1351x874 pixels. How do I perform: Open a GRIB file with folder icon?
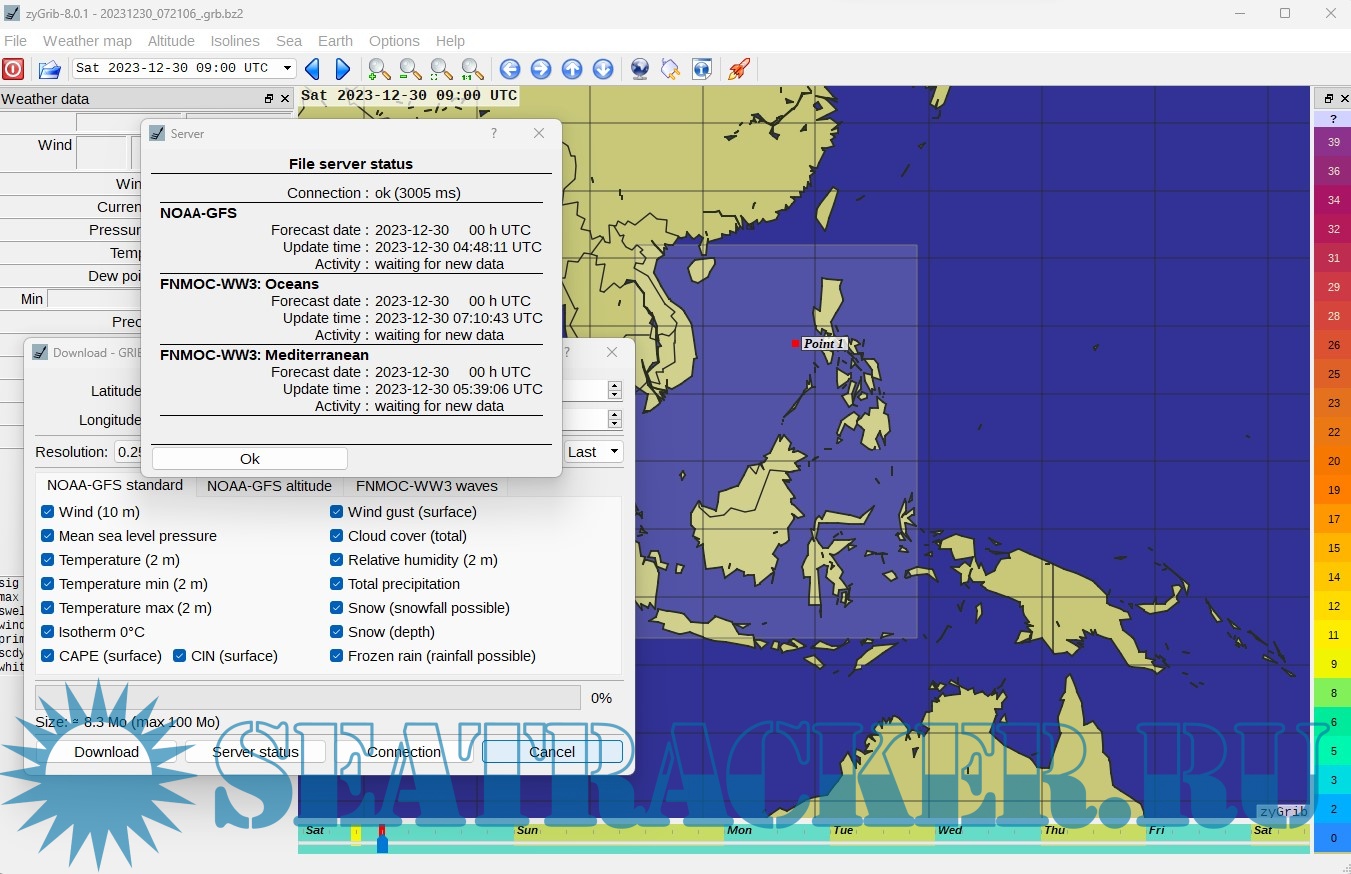[49, 69]
